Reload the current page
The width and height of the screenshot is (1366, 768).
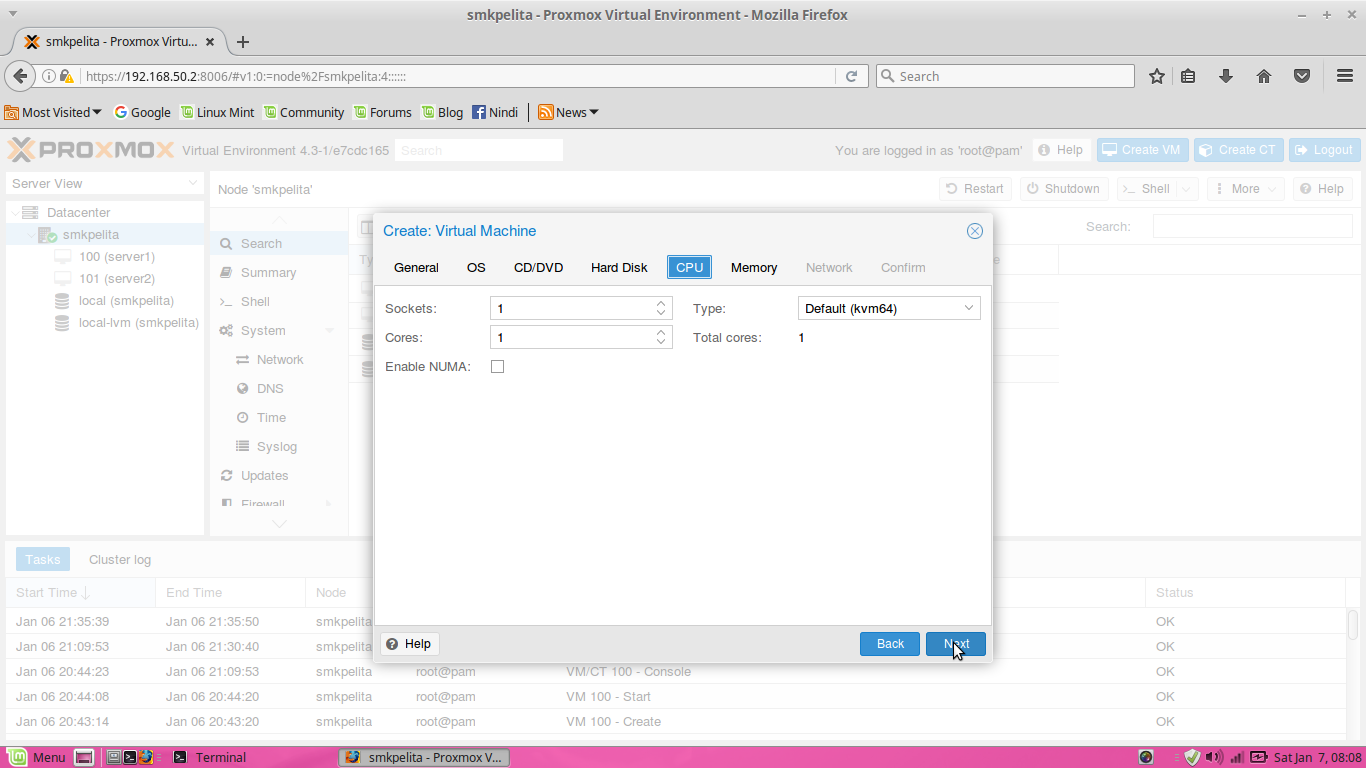click(x=852, y=76)
